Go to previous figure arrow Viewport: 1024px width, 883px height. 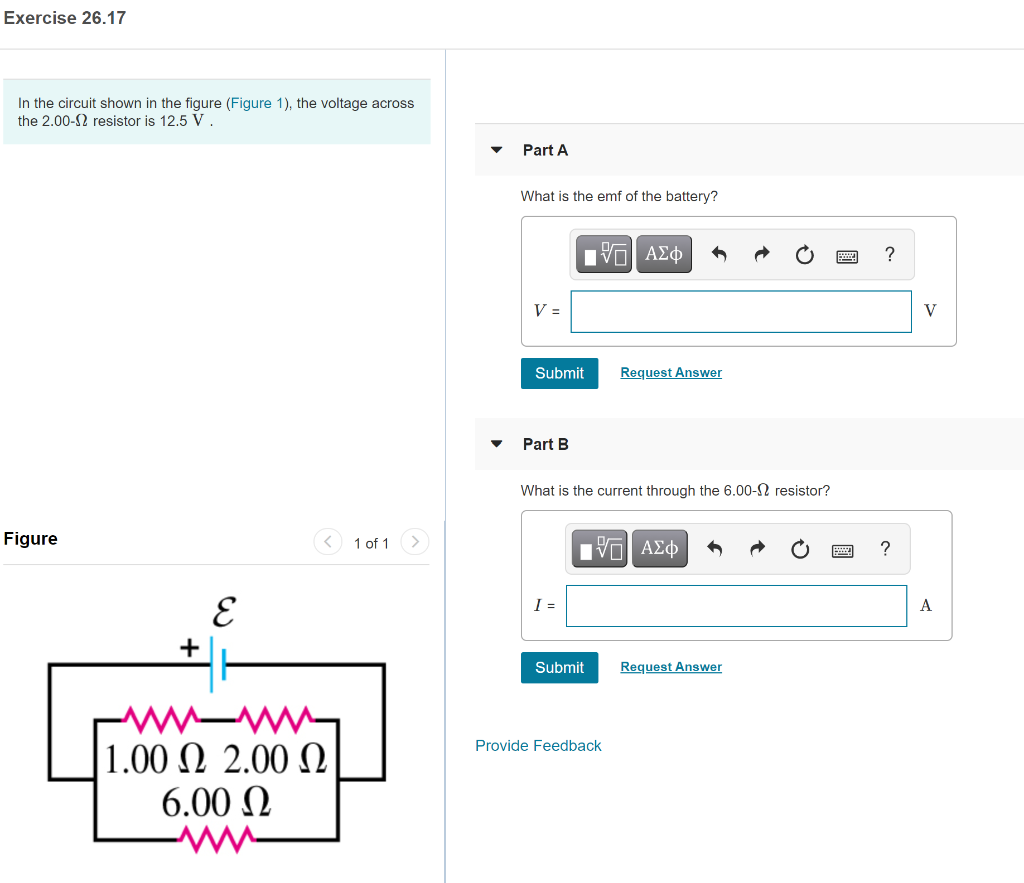[328, 541]
